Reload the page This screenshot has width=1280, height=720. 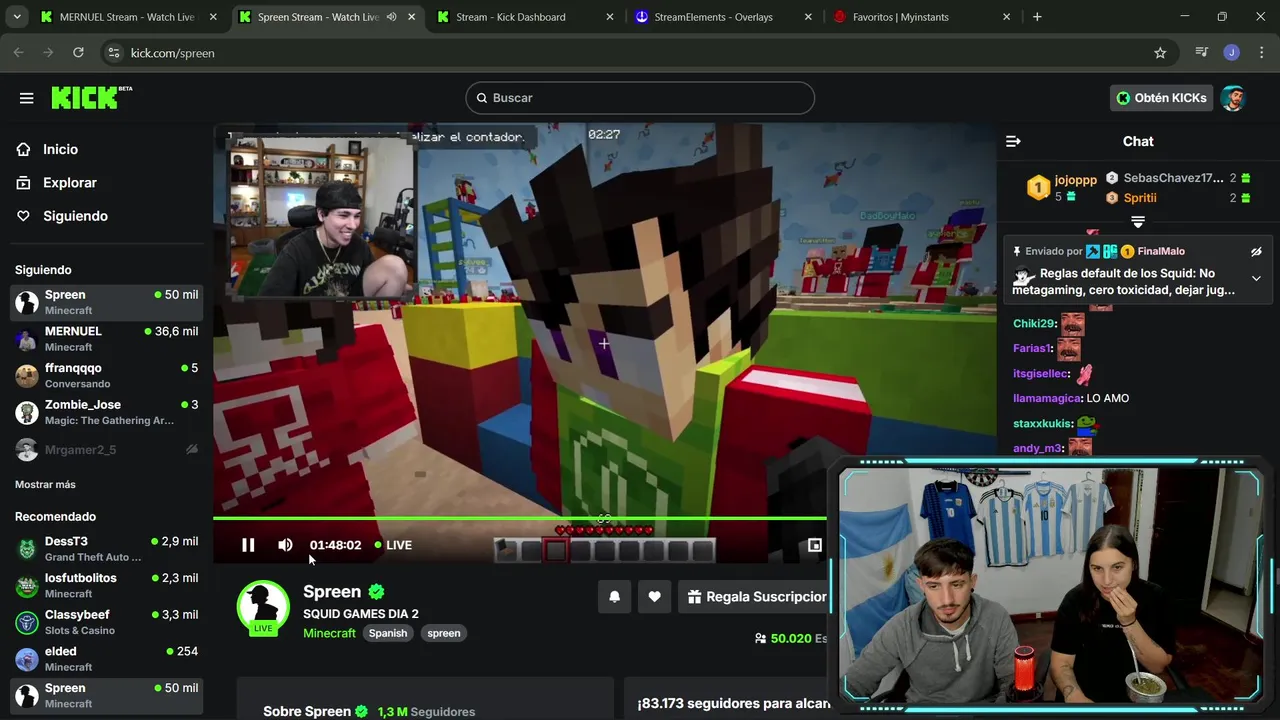(78, 53)
